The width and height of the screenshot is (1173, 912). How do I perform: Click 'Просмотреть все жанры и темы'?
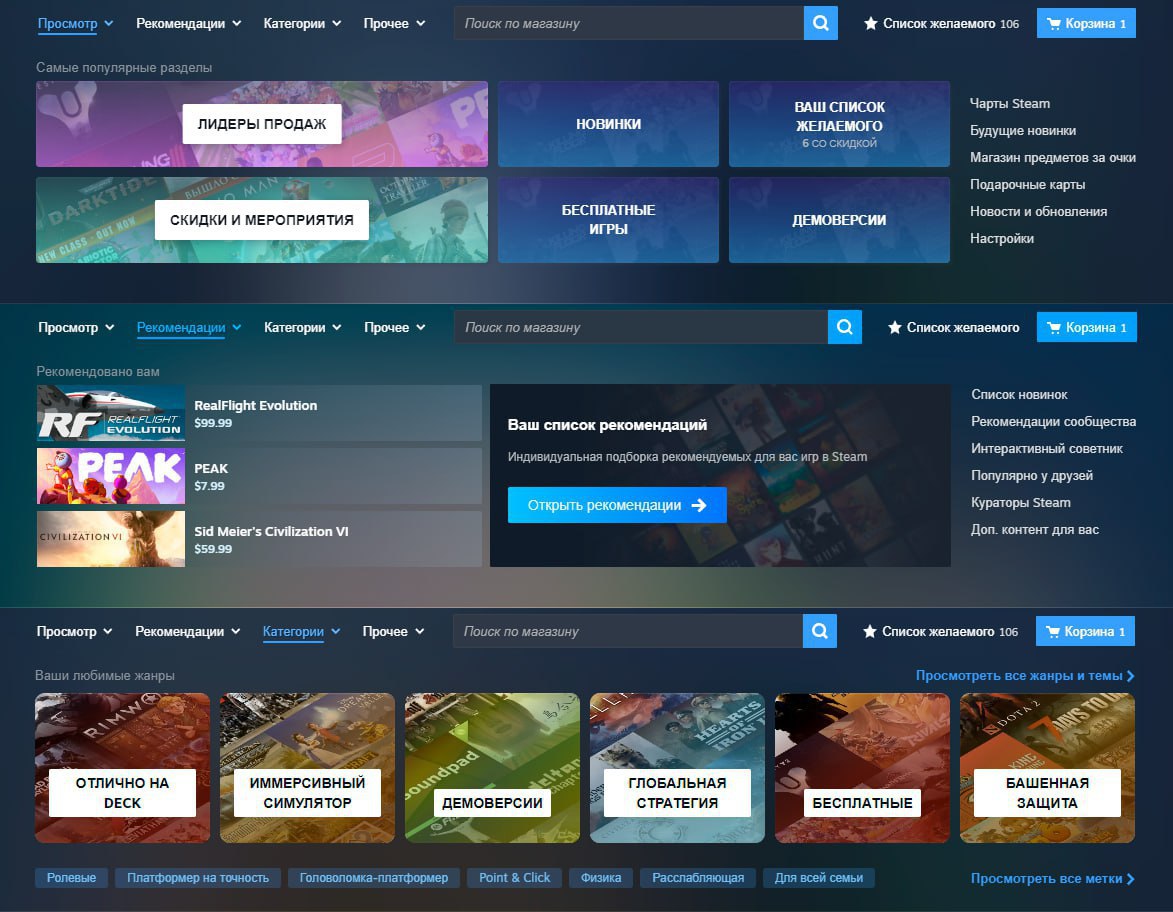tap(1025, 676)
